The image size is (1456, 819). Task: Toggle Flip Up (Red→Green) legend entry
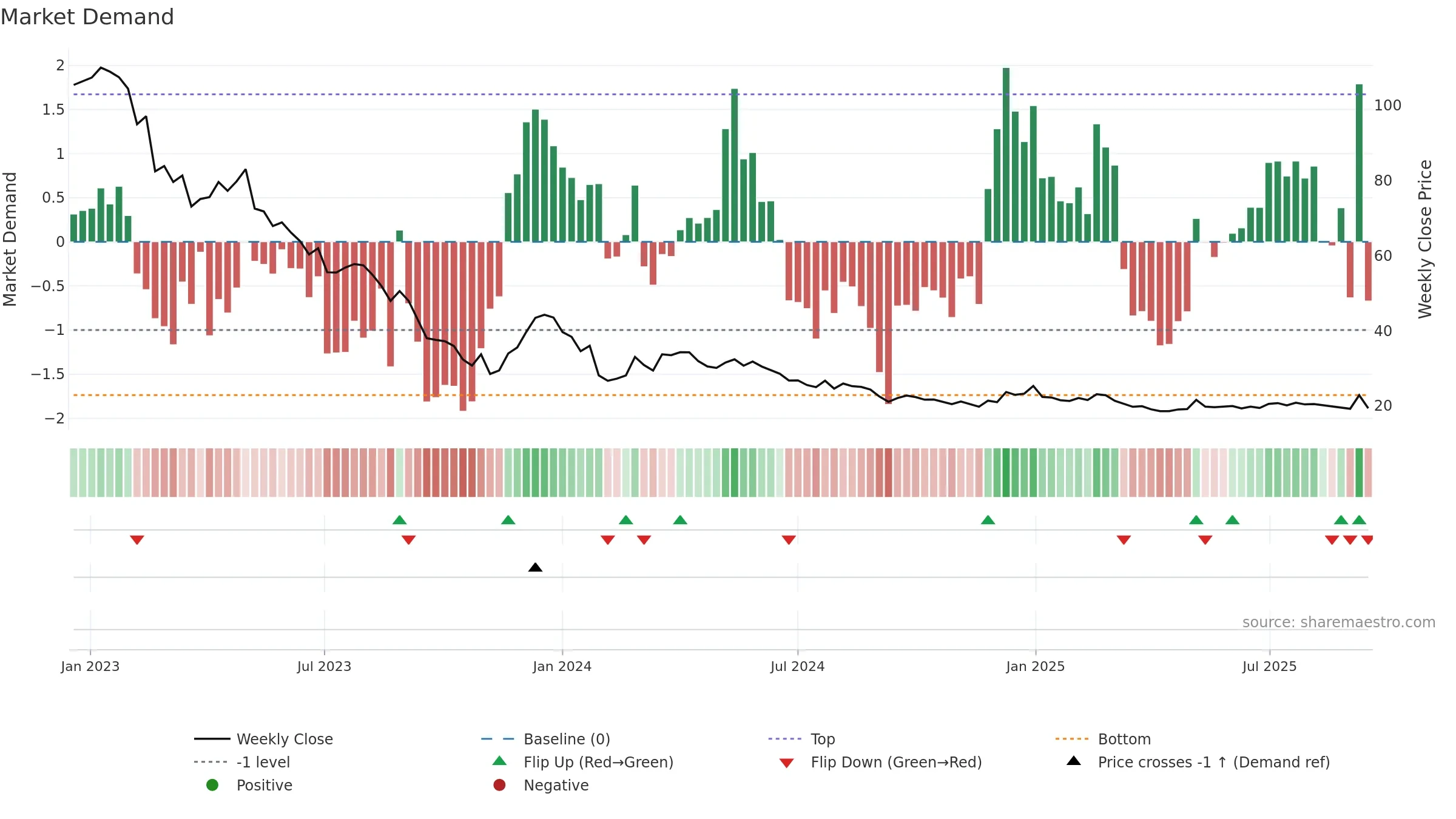(x=582, y=762)
